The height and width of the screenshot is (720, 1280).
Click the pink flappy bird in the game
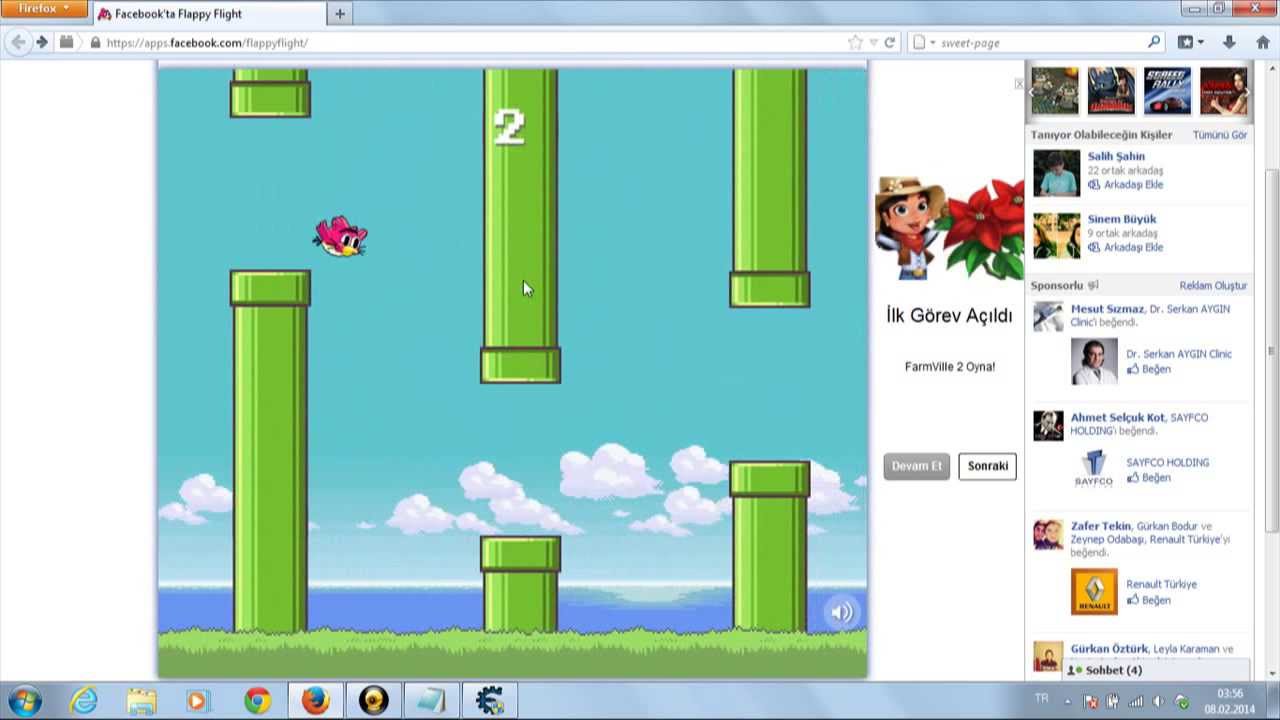(341, 236)
